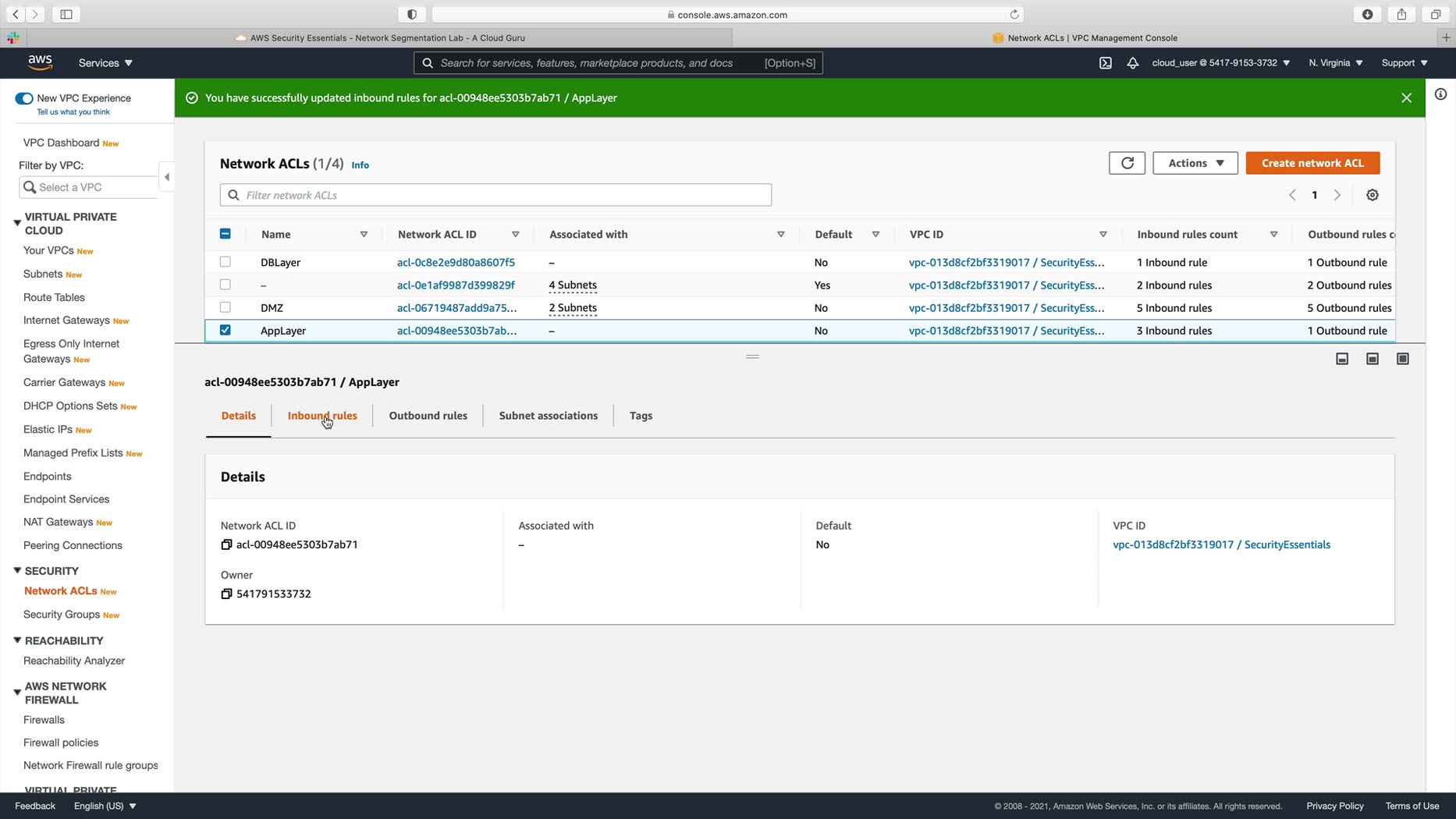Image resolution: width=1456 pixels, height=819 pixels.
Task: Open the N. Virginia region selector
Action: (x=1335, y=63)
